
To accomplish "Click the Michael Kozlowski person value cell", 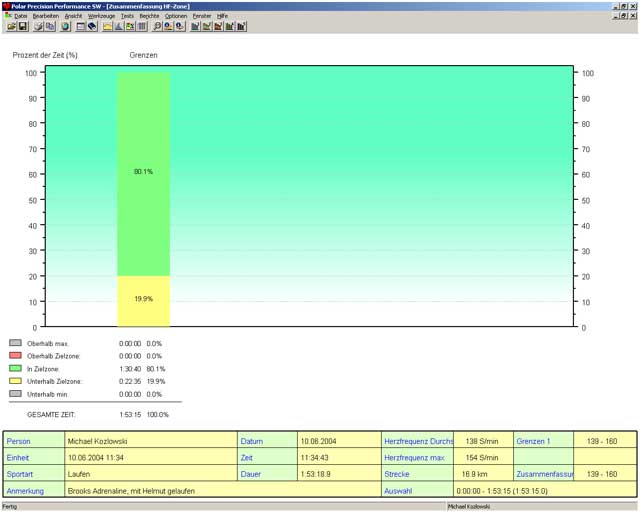I will pyautogui.click(x=151, y=441).
